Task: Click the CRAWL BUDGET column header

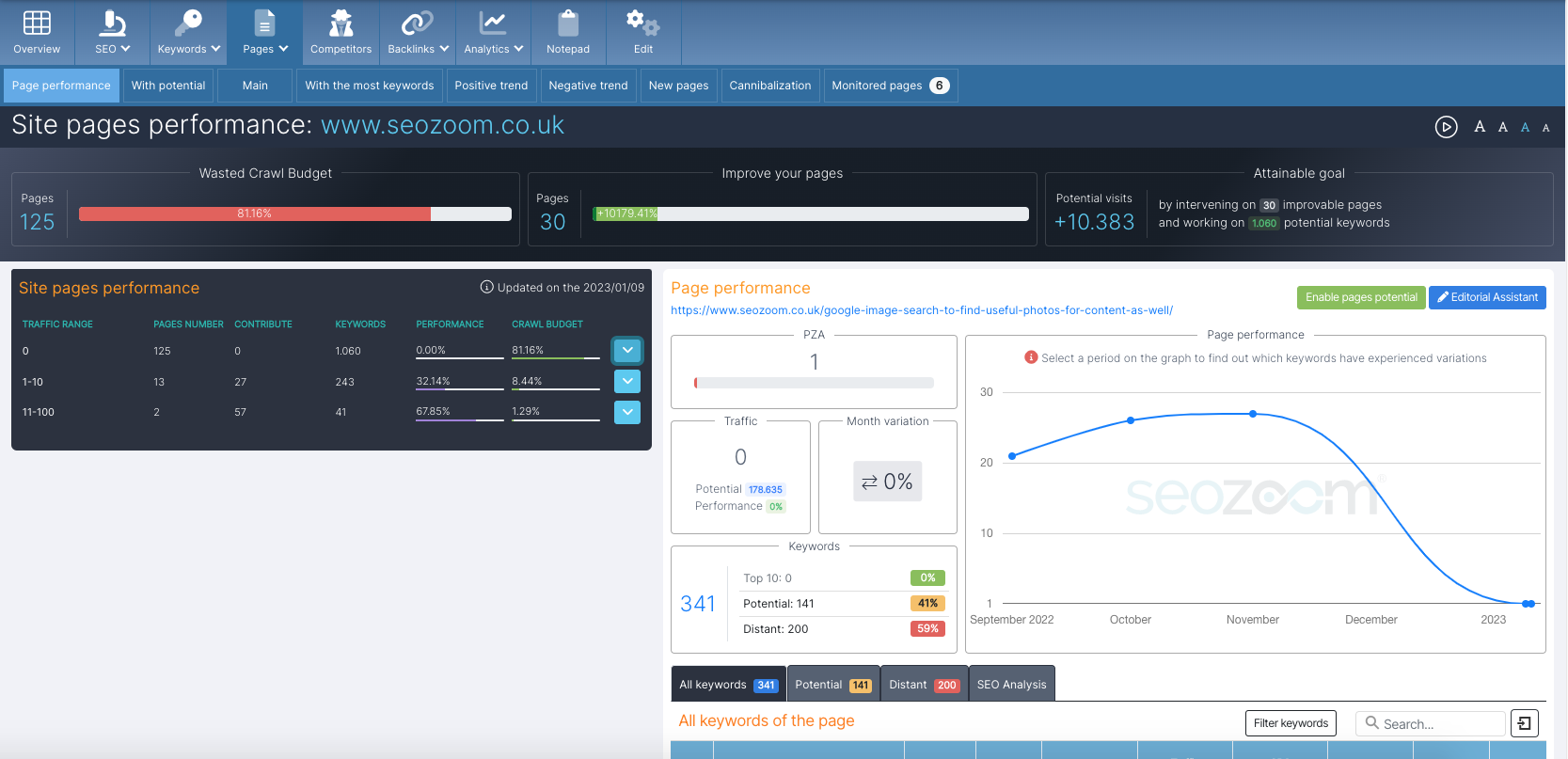Action: pyautogui.click(x=547, y=324)
